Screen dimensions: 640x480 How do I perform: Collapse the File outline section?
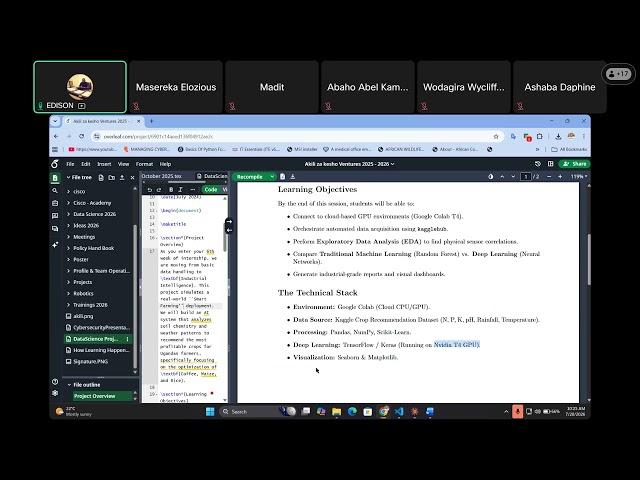click(69, 384)
